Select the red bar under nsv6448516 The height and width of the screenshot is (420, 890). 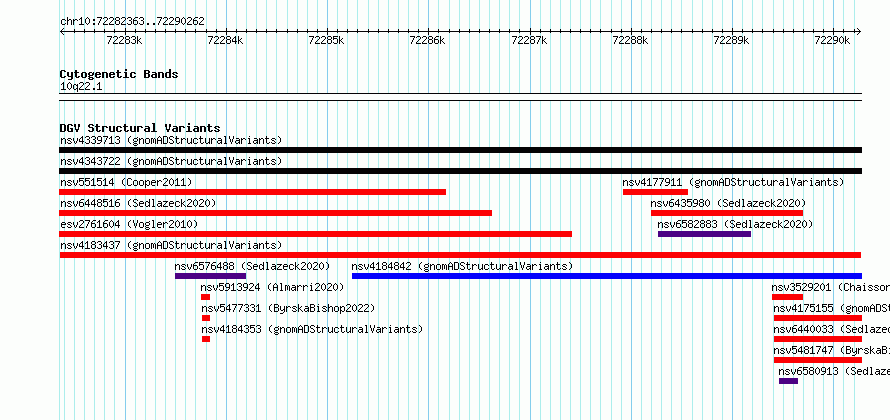tap(275, 213)
